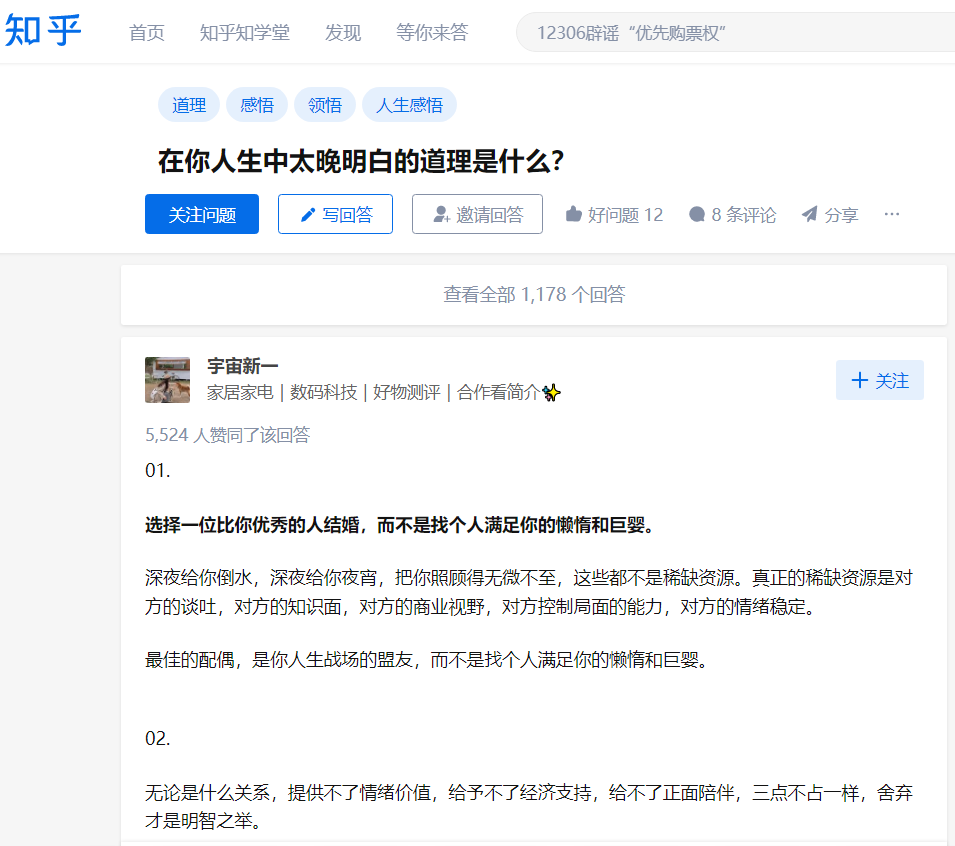
Task: Open the 等你来答 section
Action: [432, 32]
